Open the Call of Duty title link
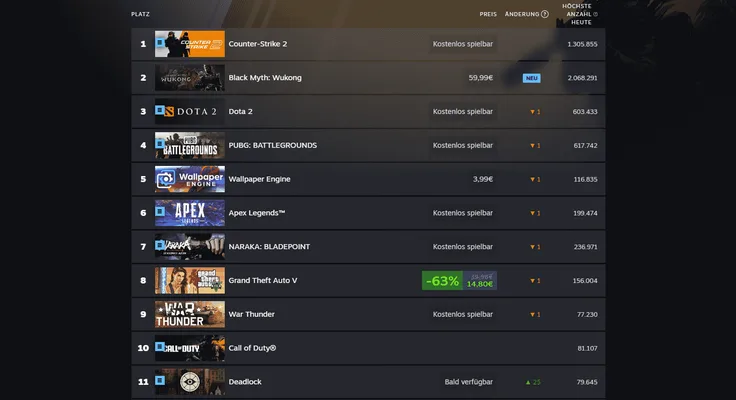The width and height of the screenshot is (736, 400). 253,348
